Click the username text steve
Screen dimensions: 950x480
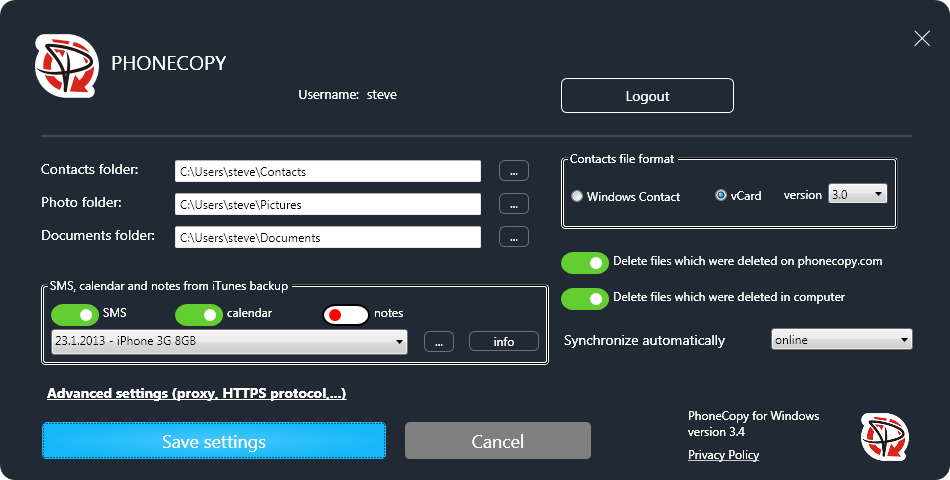click(x=382, y=95)
